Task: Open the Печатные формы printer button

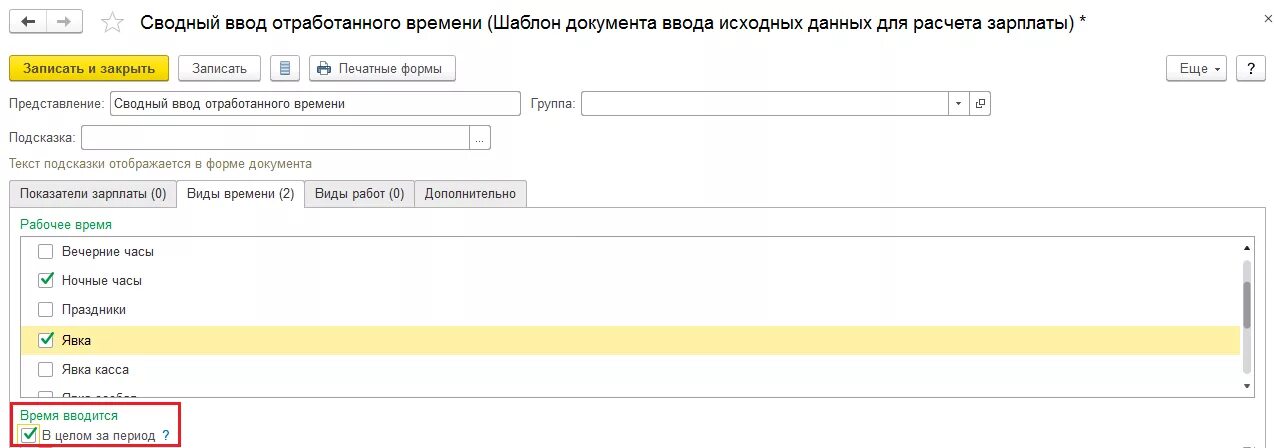Action: pyautogui.click(x=383, y=68)
